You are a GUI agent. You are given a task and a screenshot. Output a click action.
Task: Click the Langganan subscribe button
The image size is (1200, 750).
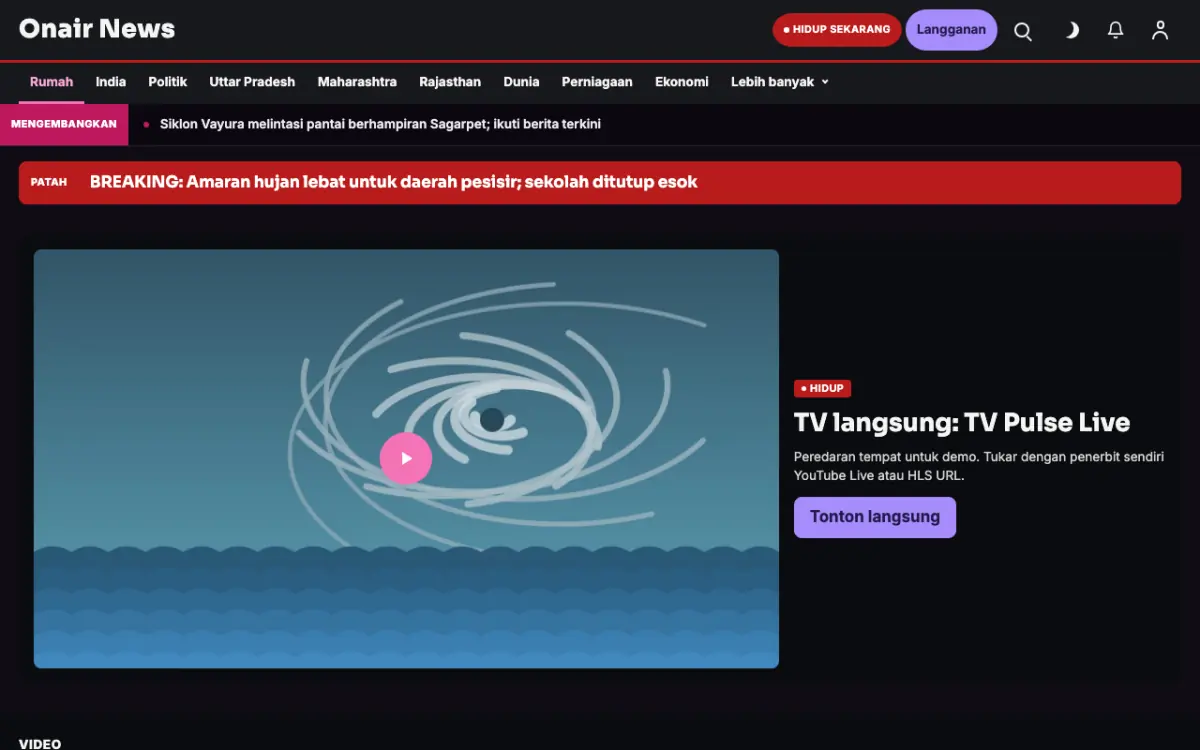coord(951,30)
